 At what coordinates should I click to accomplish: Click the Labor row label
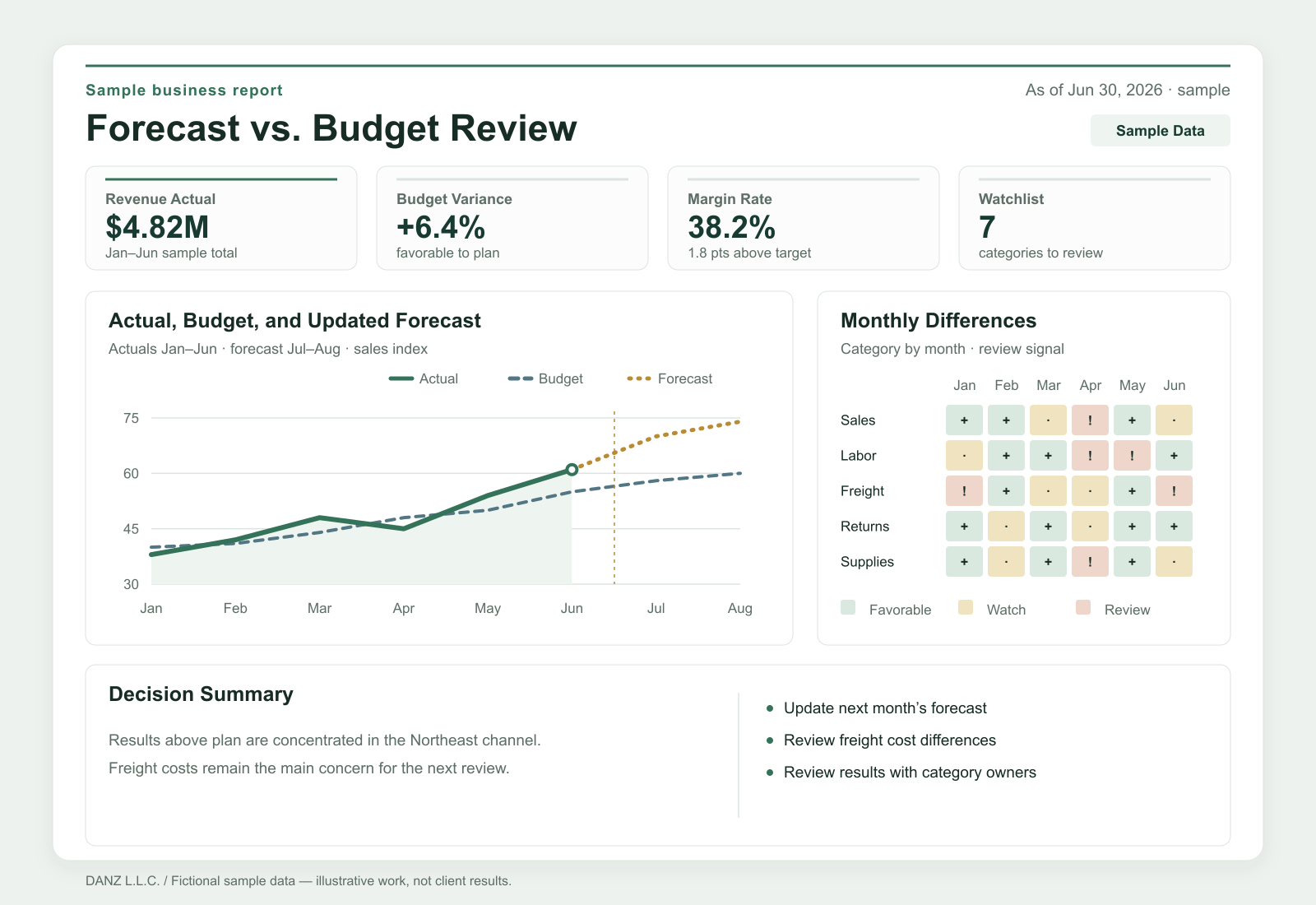(x=858, y=455)
